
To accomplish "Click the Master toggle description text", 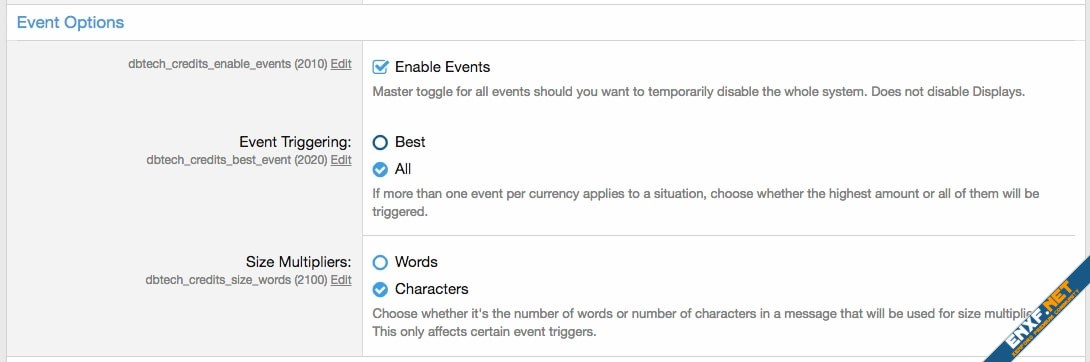I will pos(699,92).
